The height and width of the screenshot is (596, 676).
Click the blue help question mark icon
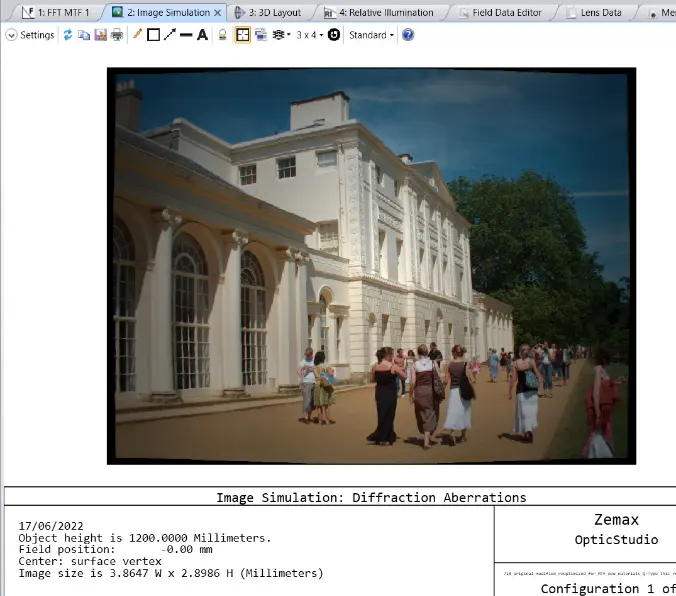click(x=408, y=35)
